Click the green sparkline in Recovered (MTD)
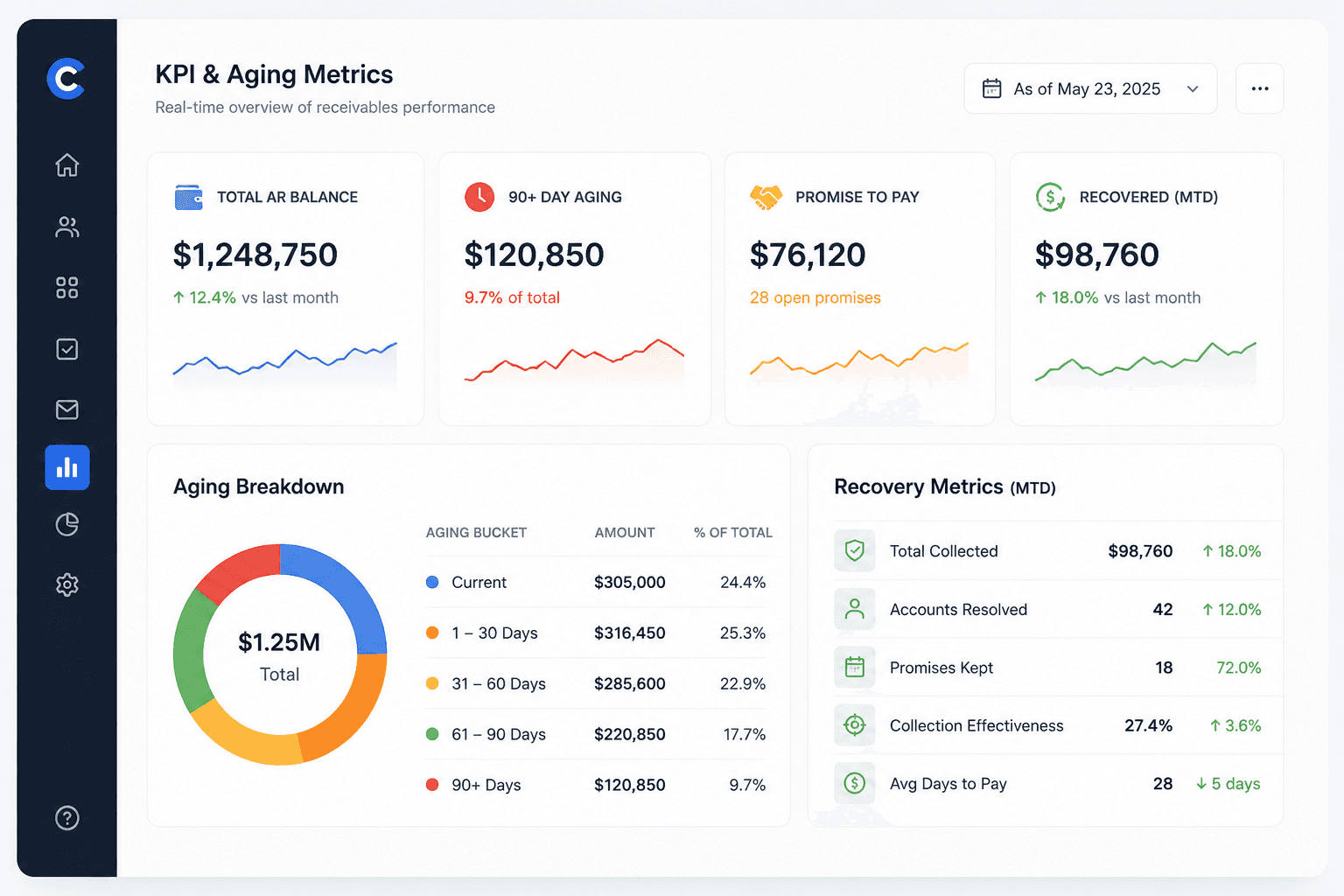The width and height of the screenshot is (1344, 896). coord(1145,362)
